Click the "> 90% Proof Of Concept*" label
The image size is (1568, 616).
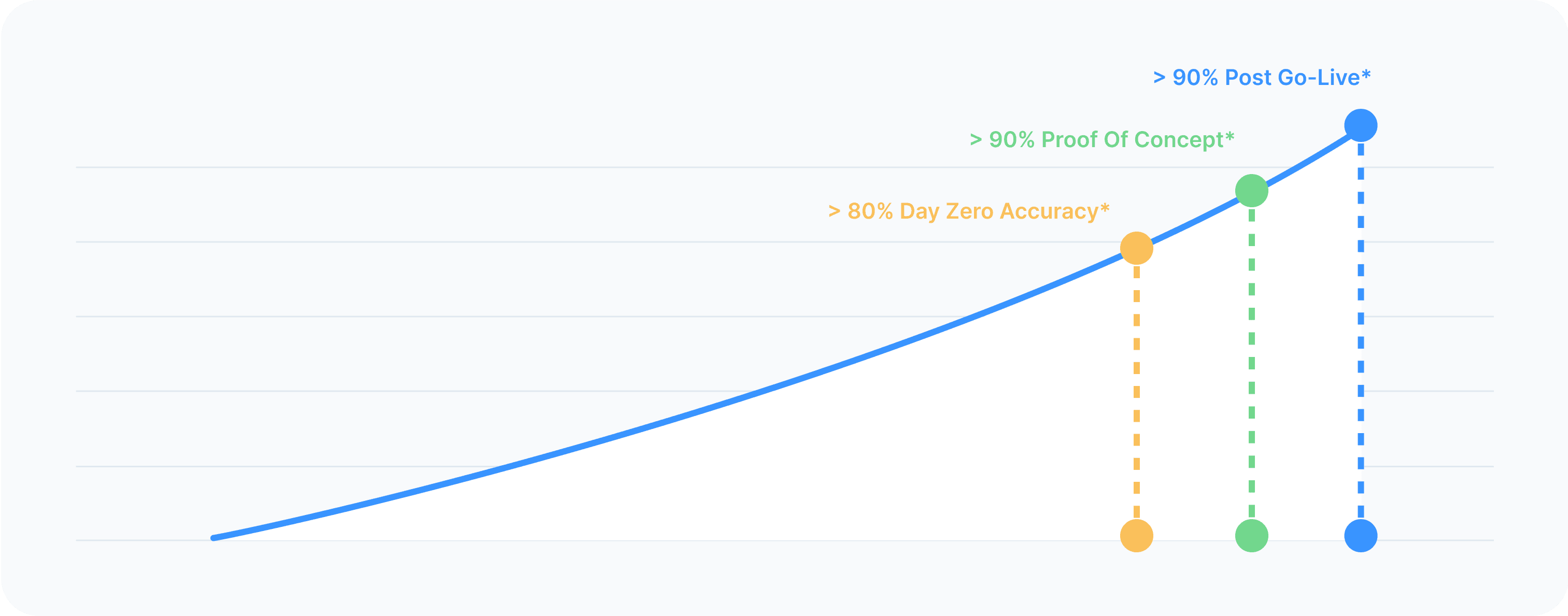coord(1101,140)
